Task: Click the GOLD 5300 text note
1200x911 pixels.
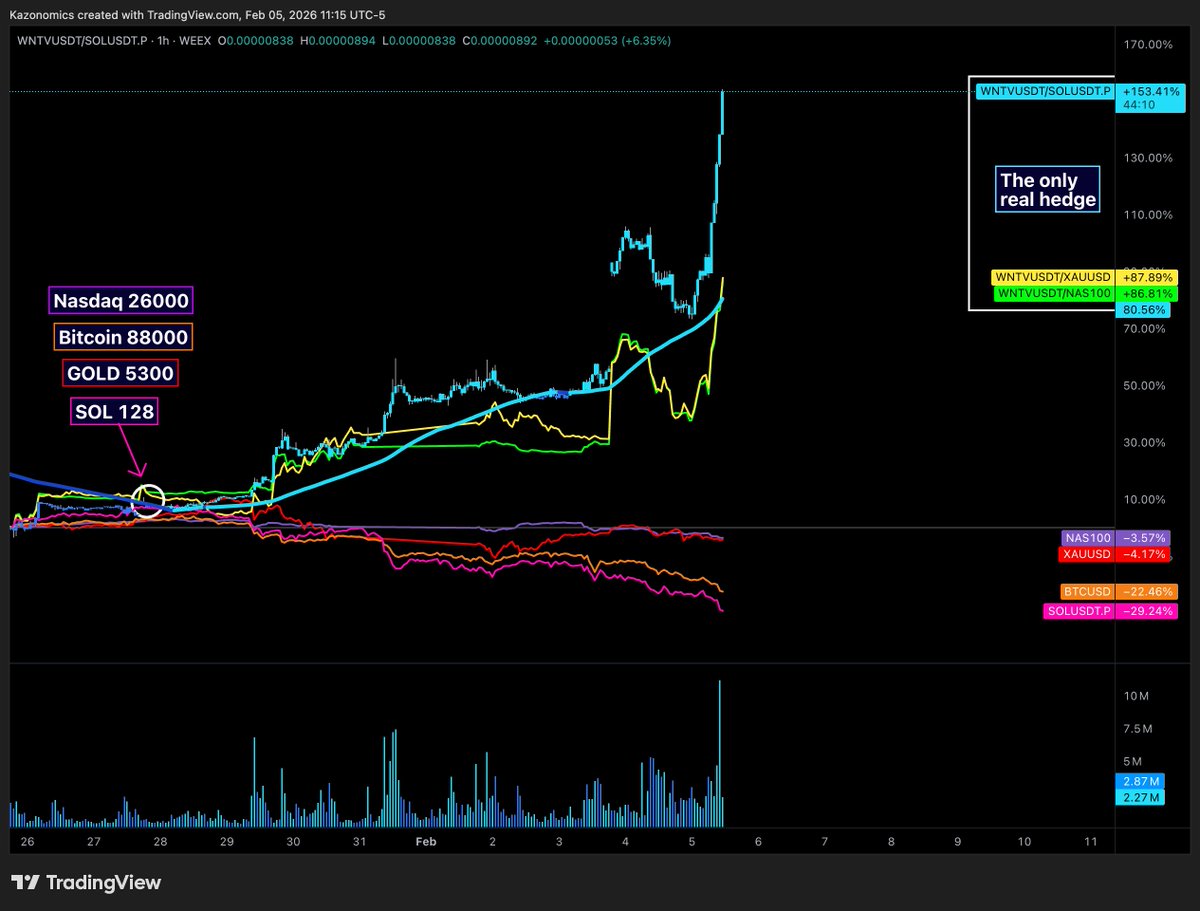Action: point(120,374)
